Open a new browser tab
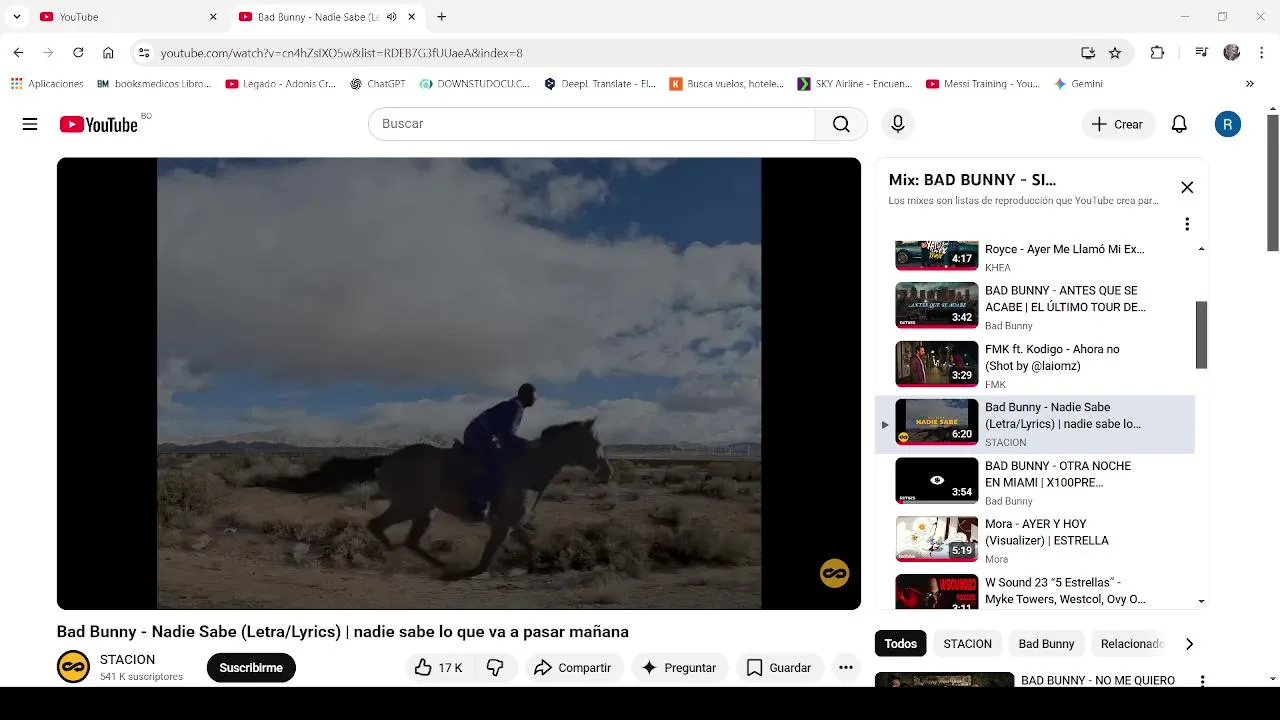The height and width of the screenshot is (720, 1280). (442, 17)
